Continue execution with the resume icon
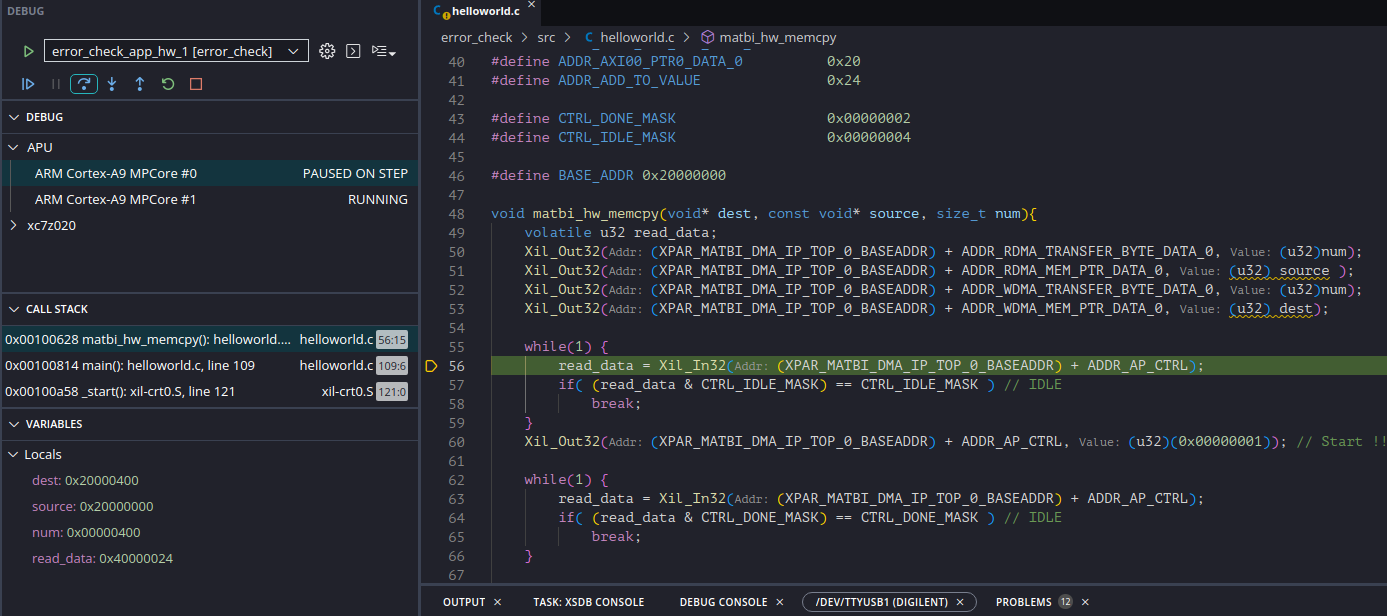The height and width of the screenshot is (616, 1387). (28, 84)
